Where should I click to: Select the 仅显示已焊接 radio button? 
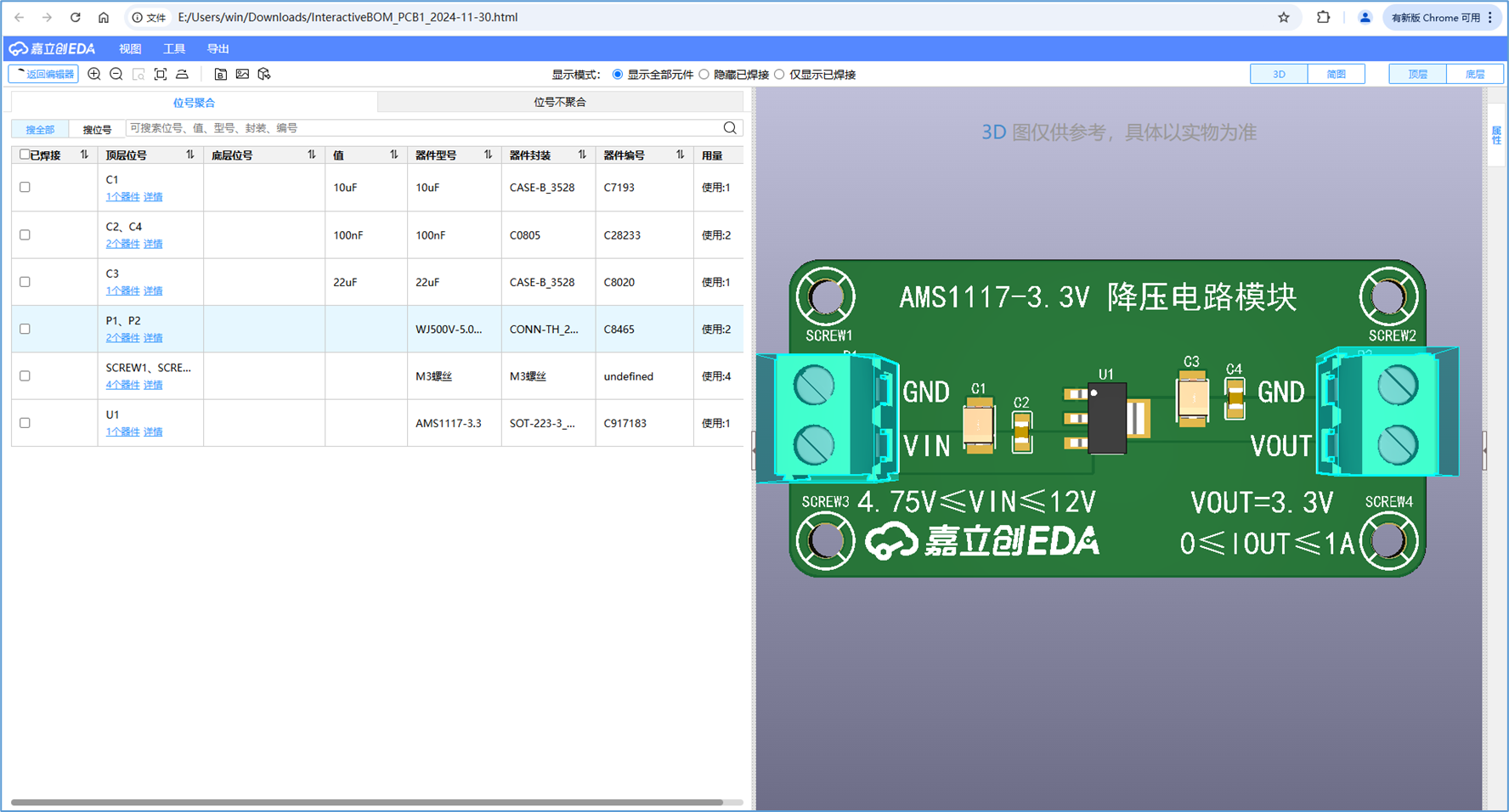(x=780, y=75)
